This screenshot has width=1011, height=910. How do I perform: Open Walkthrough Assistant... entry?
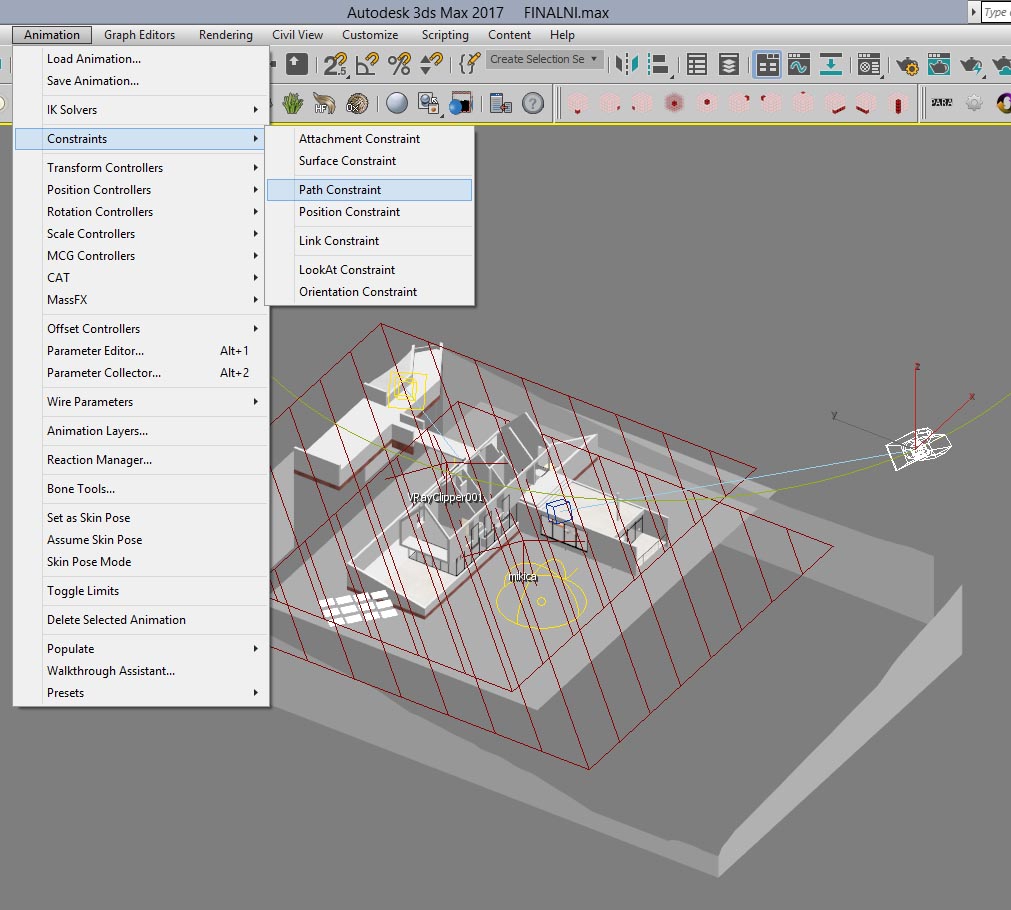pos(139,671)
